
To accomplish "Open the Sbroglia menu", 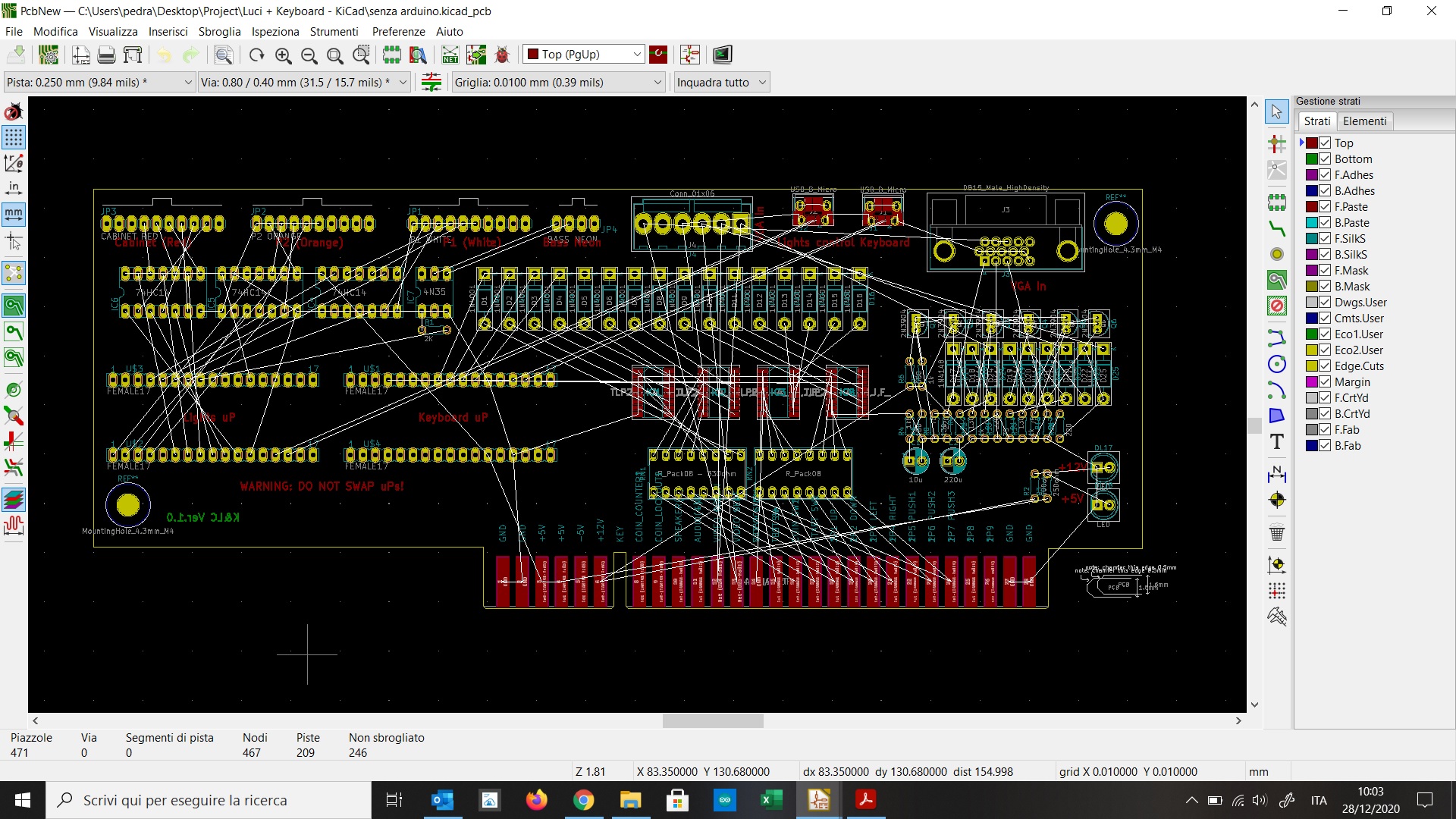I will tap(219, 32).
